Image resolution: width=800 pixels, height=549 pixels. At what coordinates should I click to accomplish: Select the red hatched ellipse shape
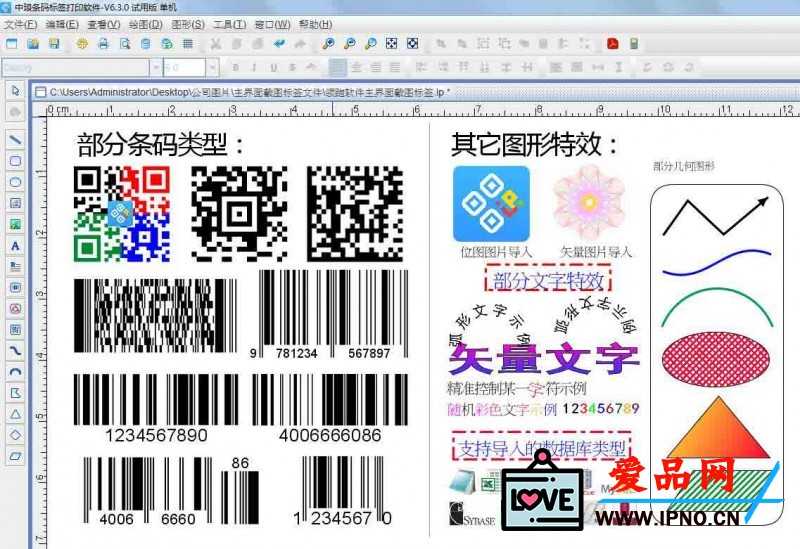point(716,359)
